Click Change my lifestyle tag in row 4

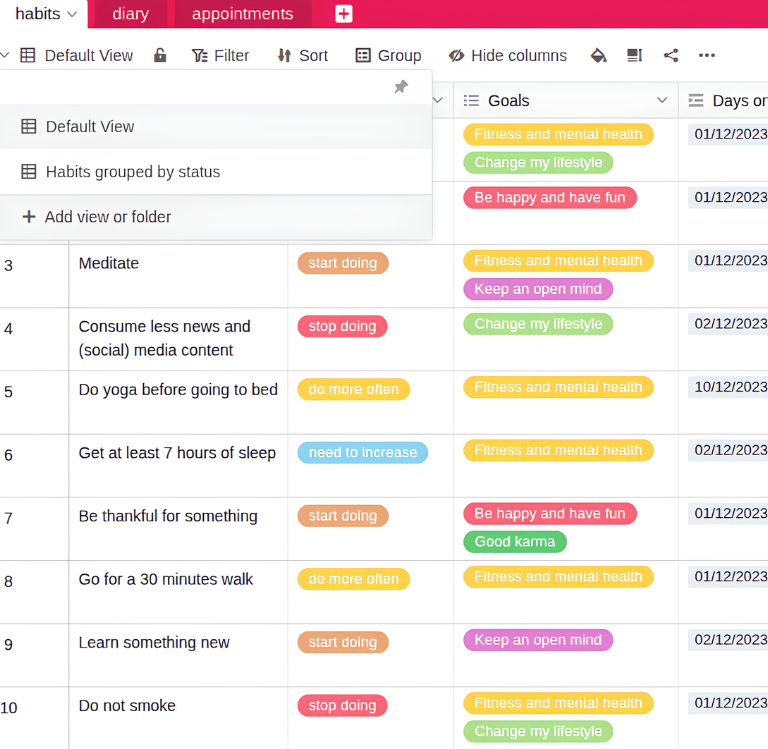[x=538, y=324]
